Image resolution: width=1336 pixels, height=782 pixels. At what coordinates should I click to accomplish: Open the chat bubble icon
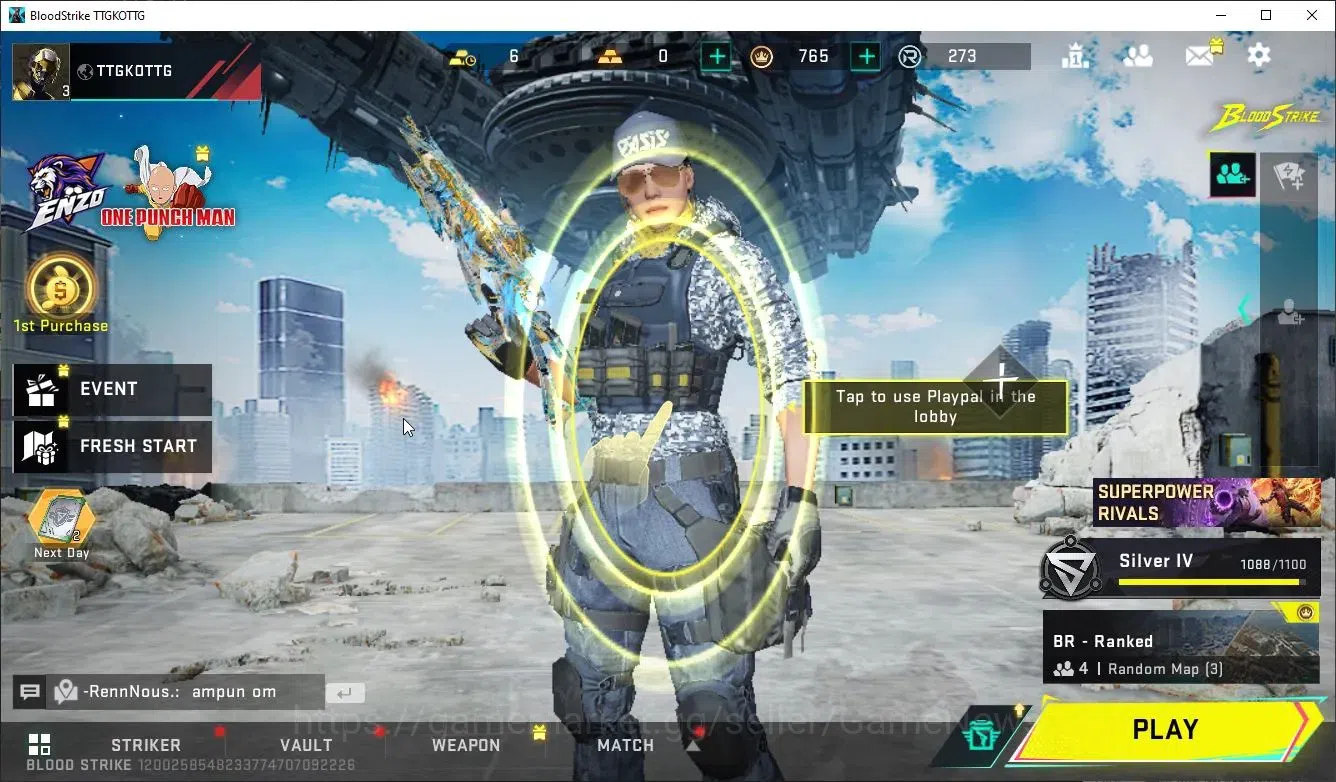(x=30, y=692)
